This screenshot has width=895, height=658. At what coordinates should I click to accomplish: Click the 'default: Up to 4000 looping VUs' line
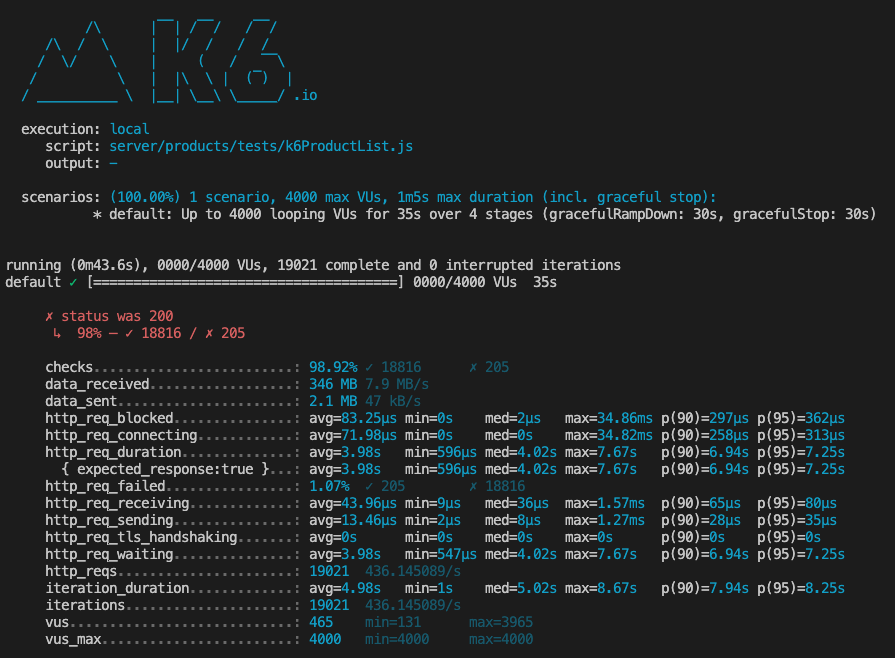pos(484,214)
